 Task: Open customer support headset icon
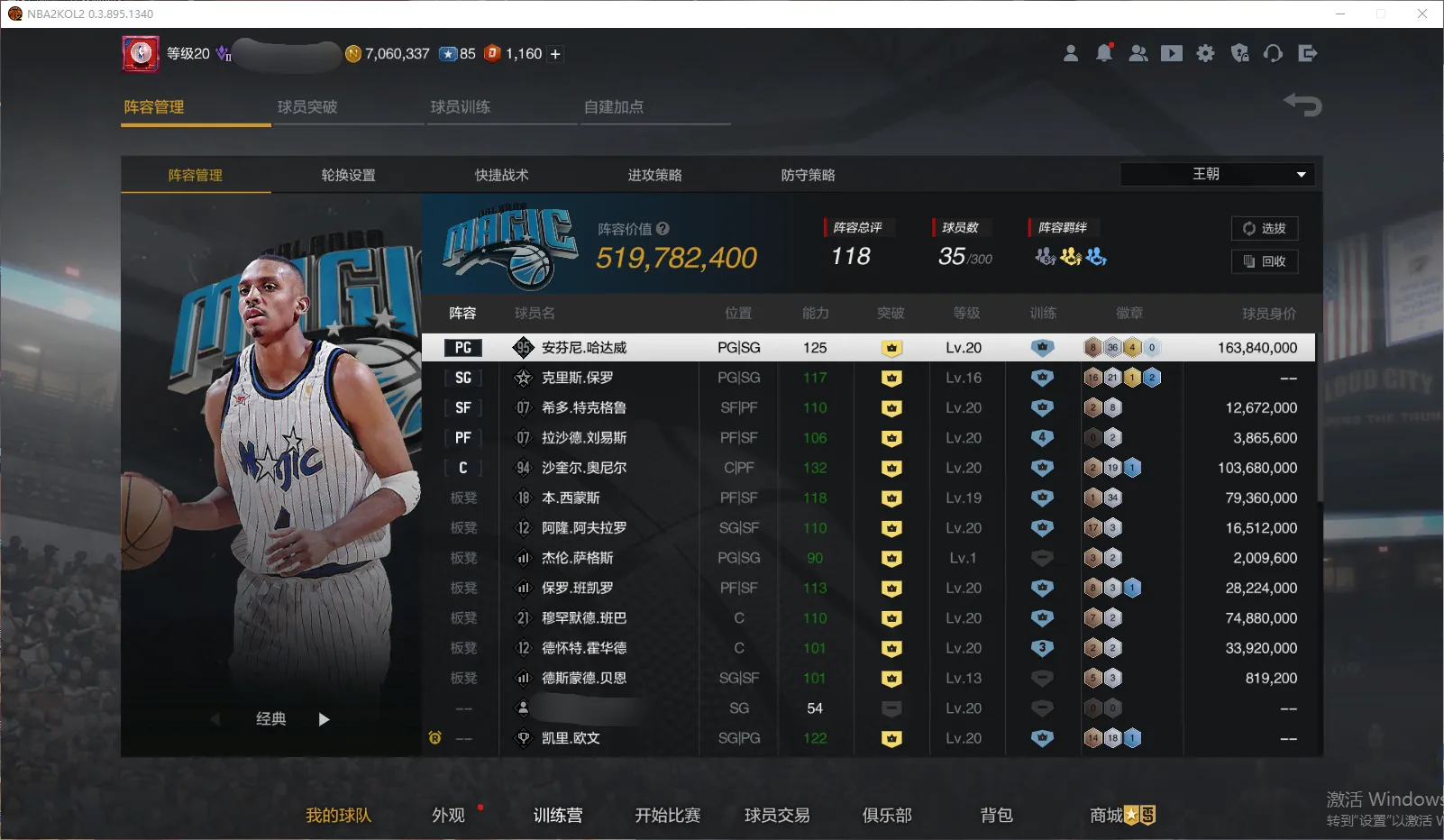(x=1273, y=53)
